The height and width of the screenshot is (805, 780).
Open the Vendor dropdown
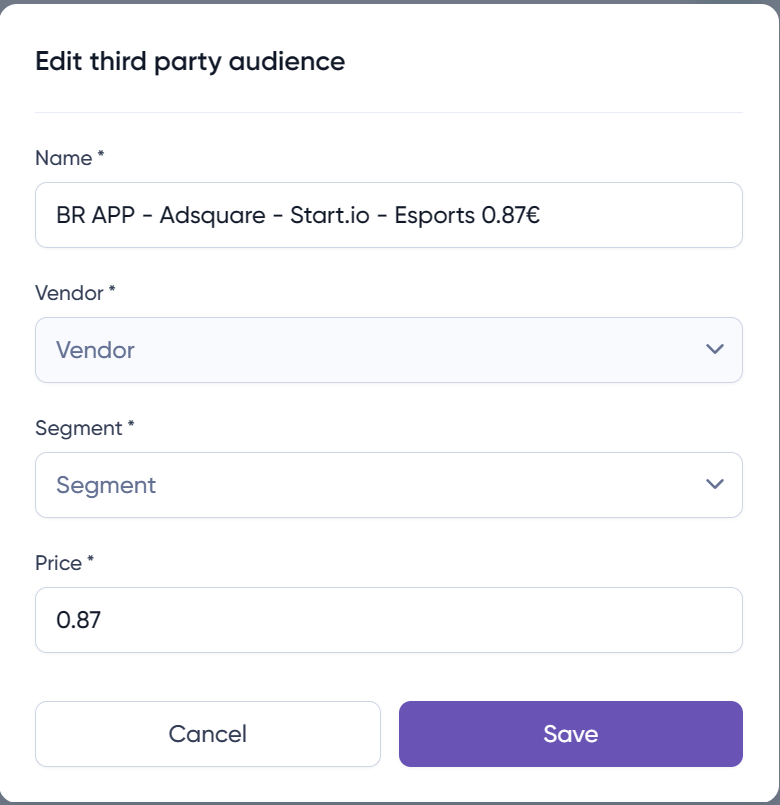pos(388,350)
